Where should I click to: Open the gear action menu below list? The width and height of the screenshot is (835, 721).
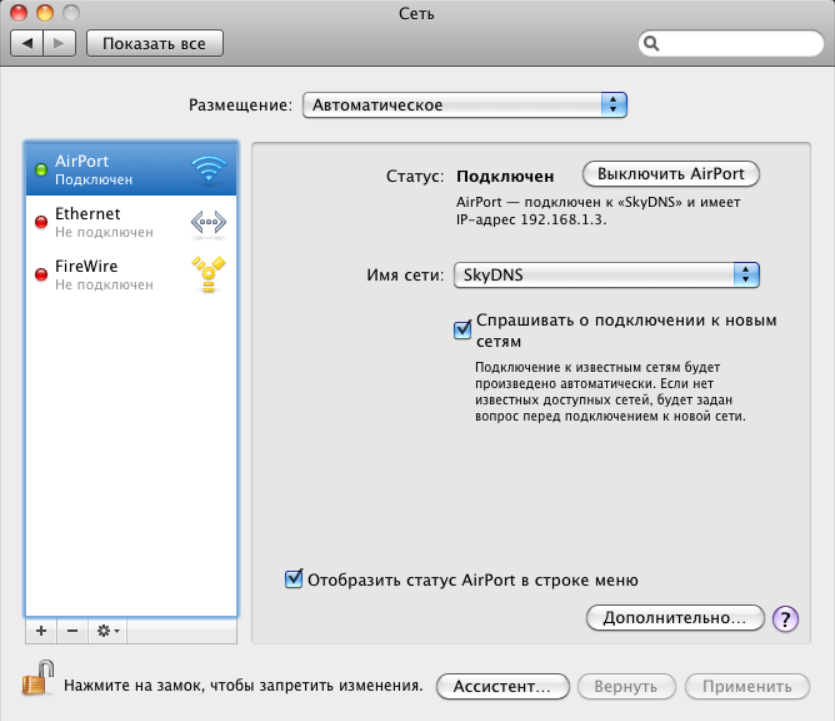pos(106,631)
